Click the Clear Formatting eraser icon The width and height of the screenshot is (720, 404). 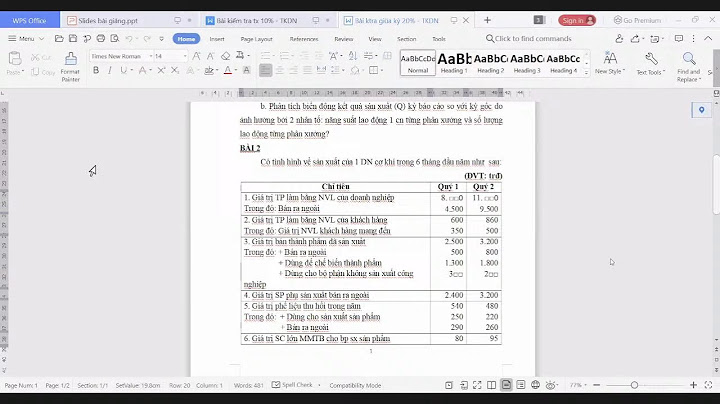(x=225, y=56)
